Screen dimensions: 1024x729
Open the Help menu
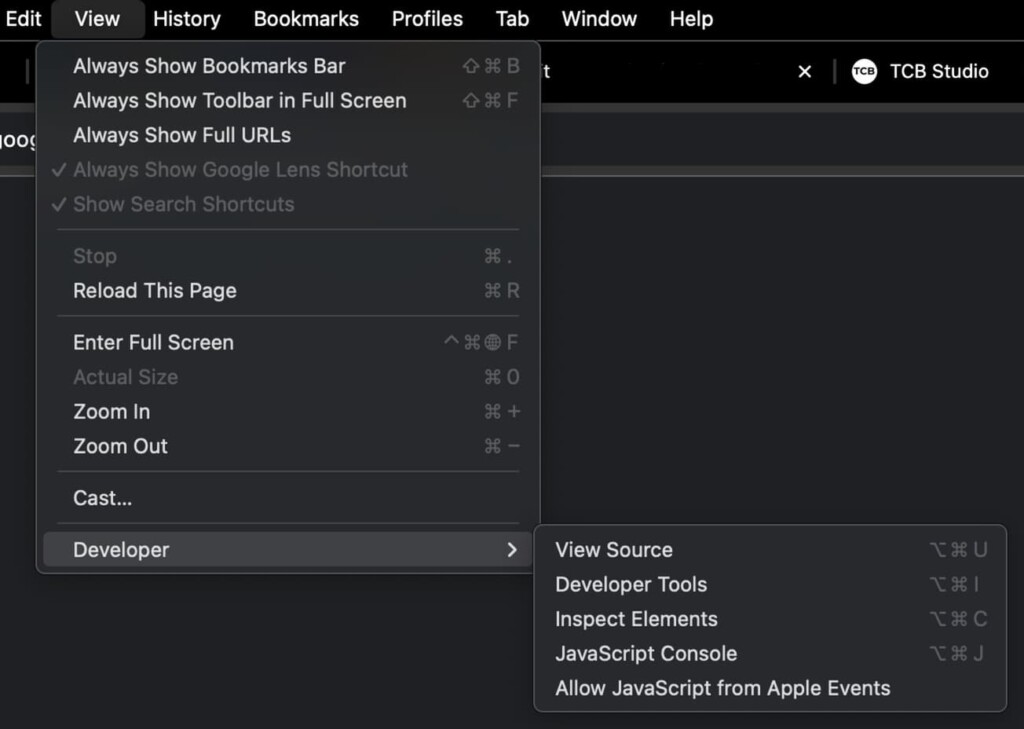click(x=690, y=18)
